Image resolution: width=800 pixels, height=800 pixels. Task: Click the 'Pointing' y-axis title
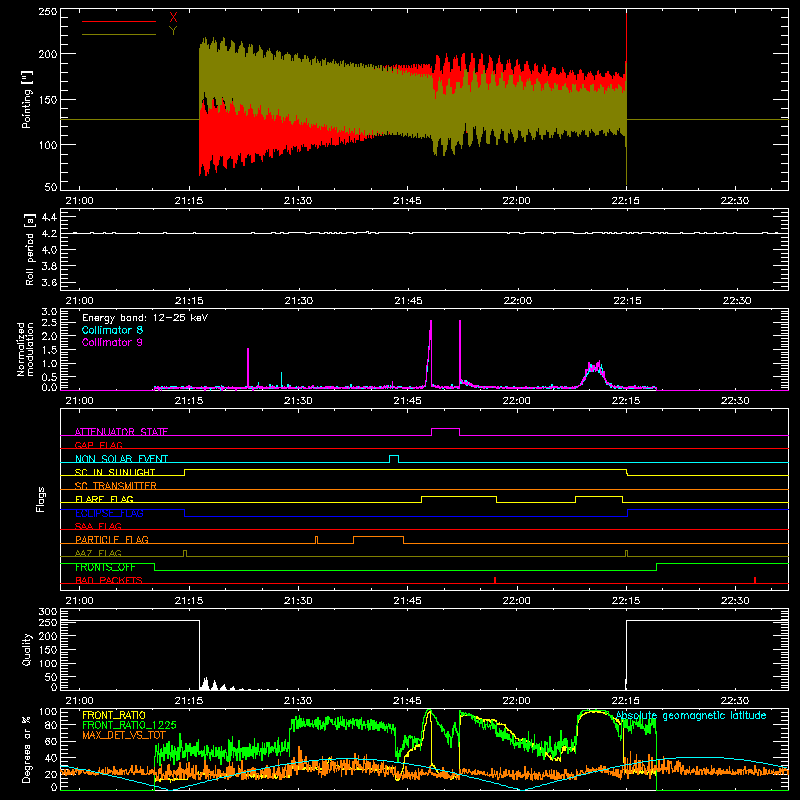(27, 99)
